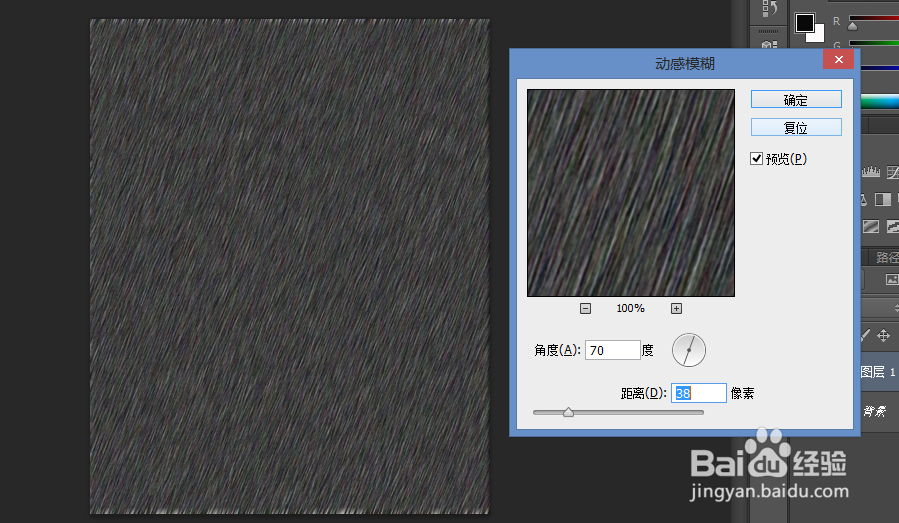Click the lock position move icon
Image resolution: width=899 pixels, height=523 pixels.
884,335
